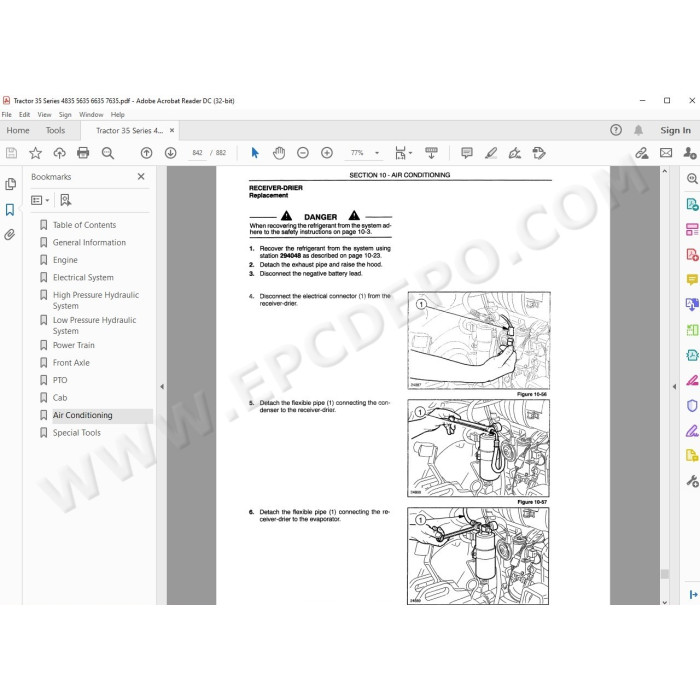Screen dimensions: 700x700
Task: Jump to Front Axle bookmark
Action: [x=71, y=362]
